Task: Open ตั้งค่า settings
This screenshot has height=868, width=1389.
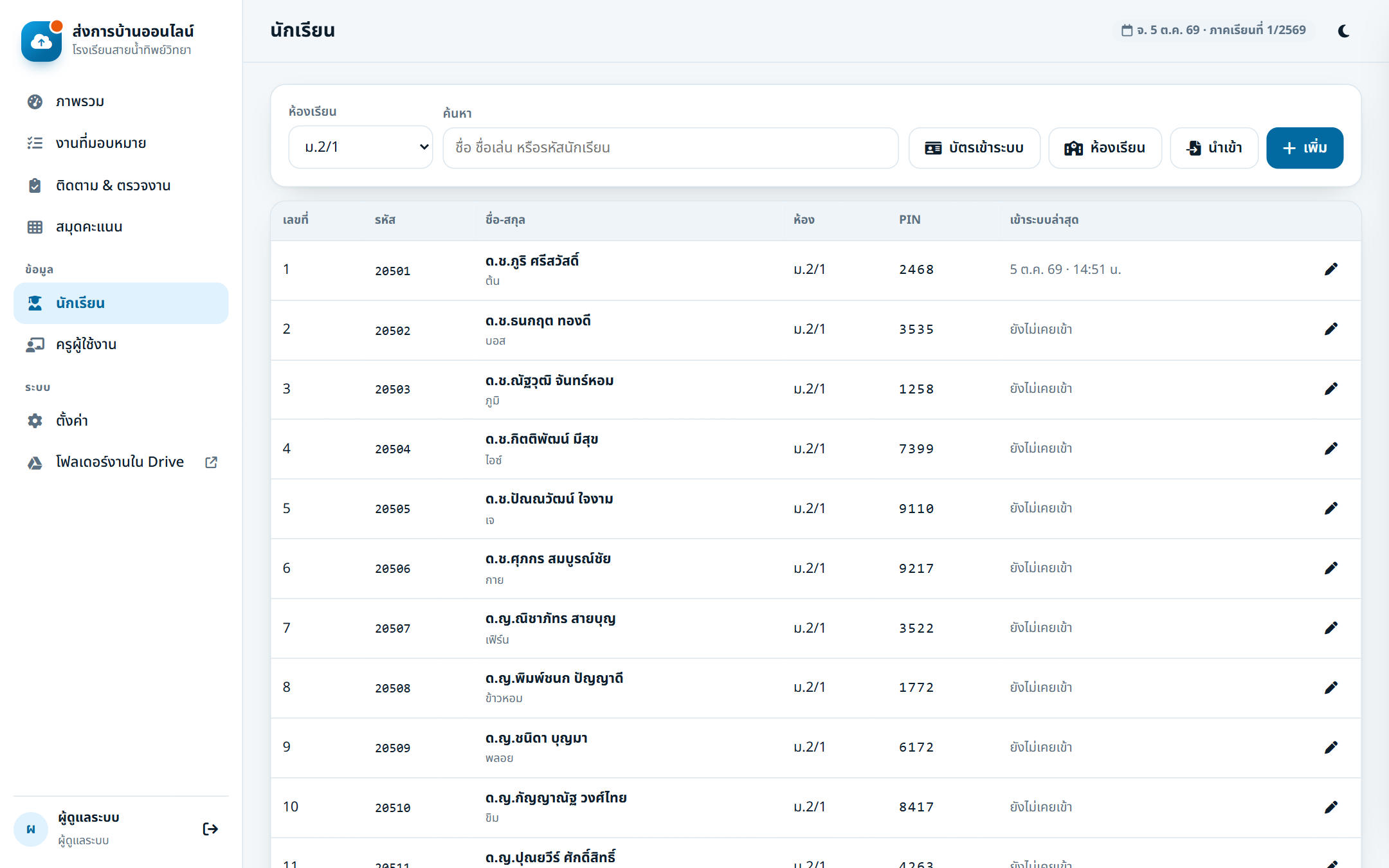Action: pos(121,420)
